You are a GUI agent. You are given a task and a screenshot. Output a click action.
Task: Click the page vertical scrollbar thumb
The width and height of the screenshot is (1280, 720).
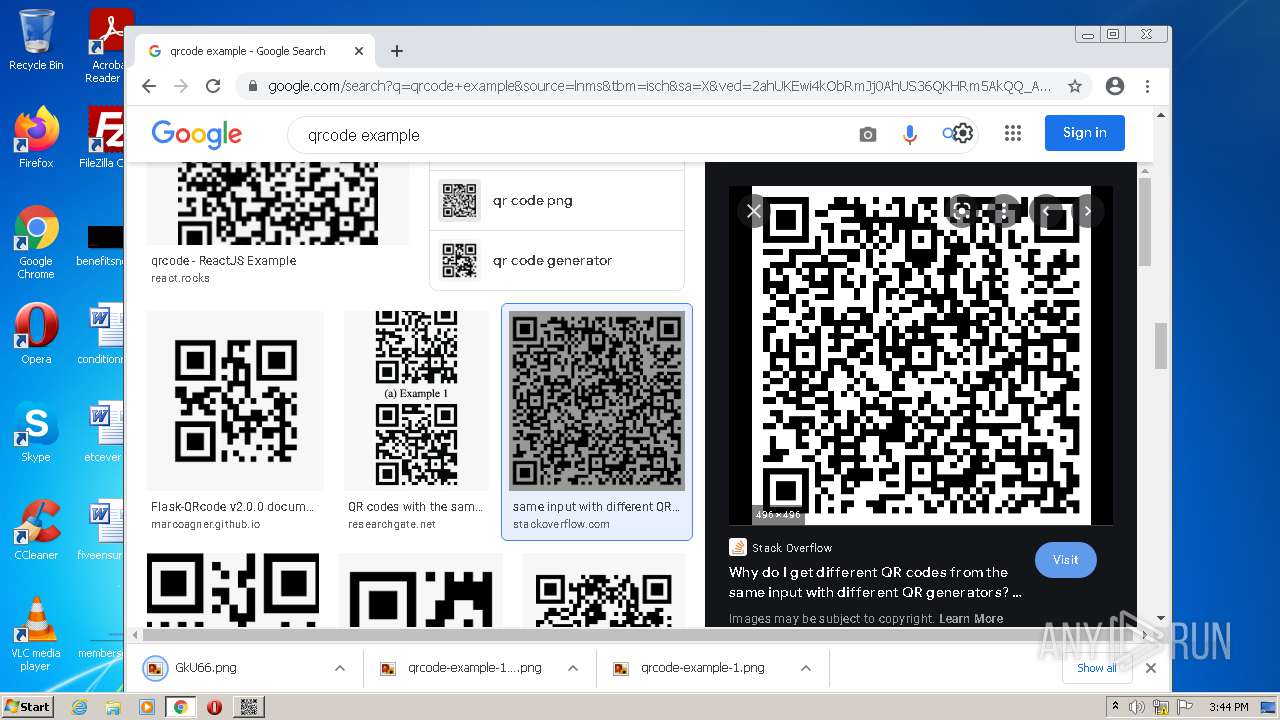[x=1161, y=345]
